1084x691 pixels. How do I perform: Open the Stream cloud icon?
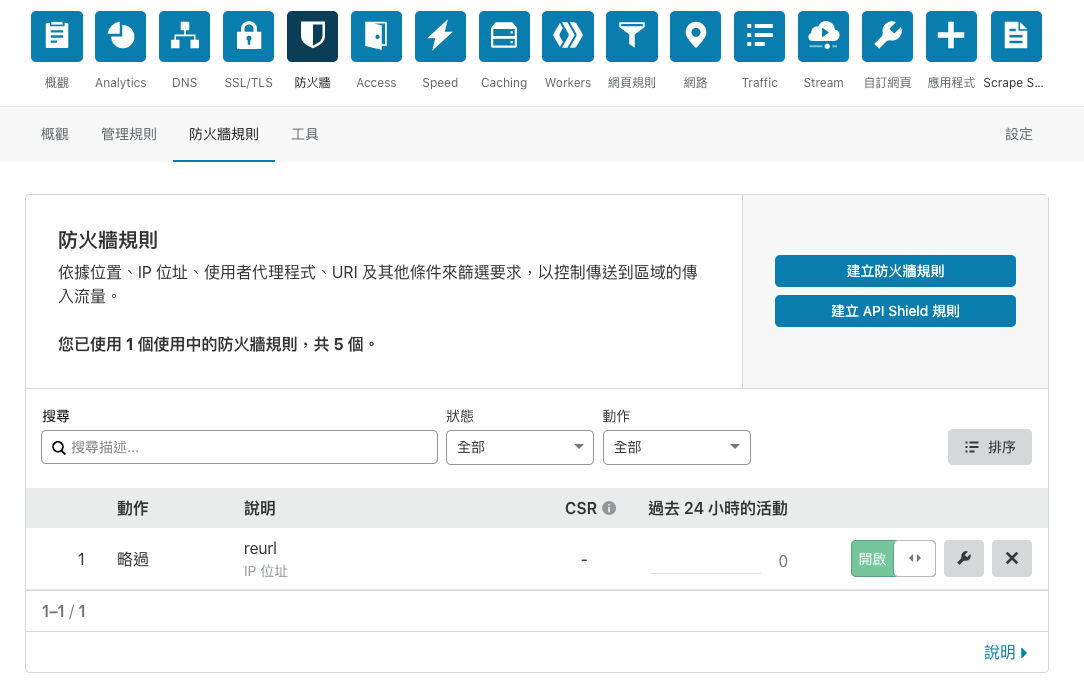click(x=824, y=37)
